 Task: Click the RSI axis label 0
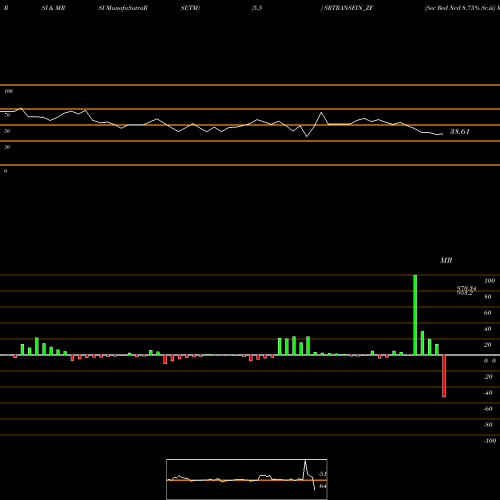5,171
